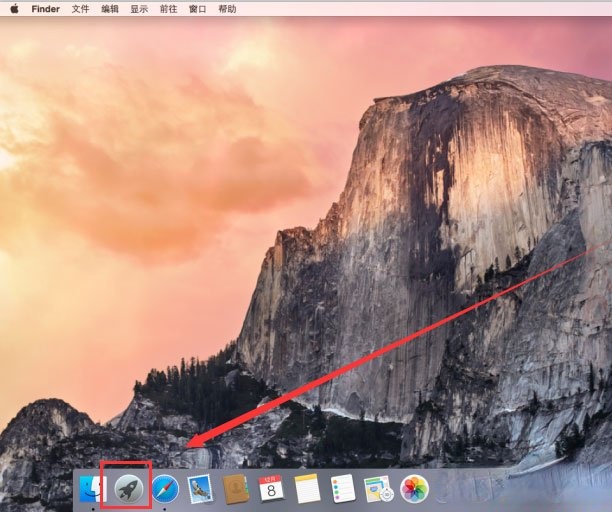This screenshot has height=512, width=612.
Task: Open Reminders app in the Dock
Action: click(x=342, y=488)
